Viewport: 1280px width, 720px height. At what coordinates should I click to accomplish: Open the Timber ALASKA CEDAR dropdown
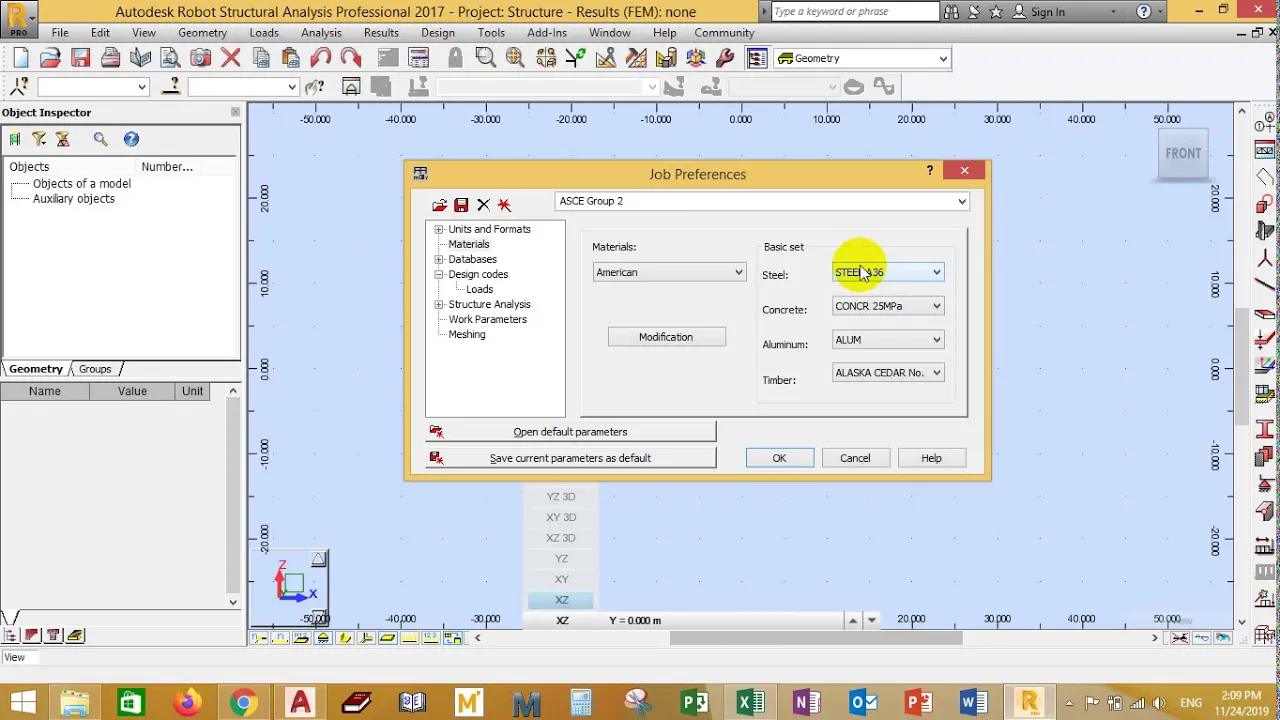pyautogui.click(x=888, y=373)
